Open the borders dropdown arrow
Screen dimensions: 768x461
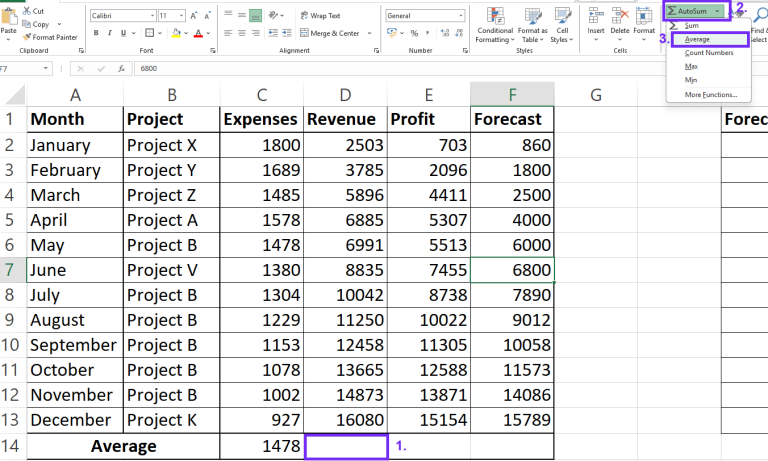pyautogui.click(x=160, y=33)
